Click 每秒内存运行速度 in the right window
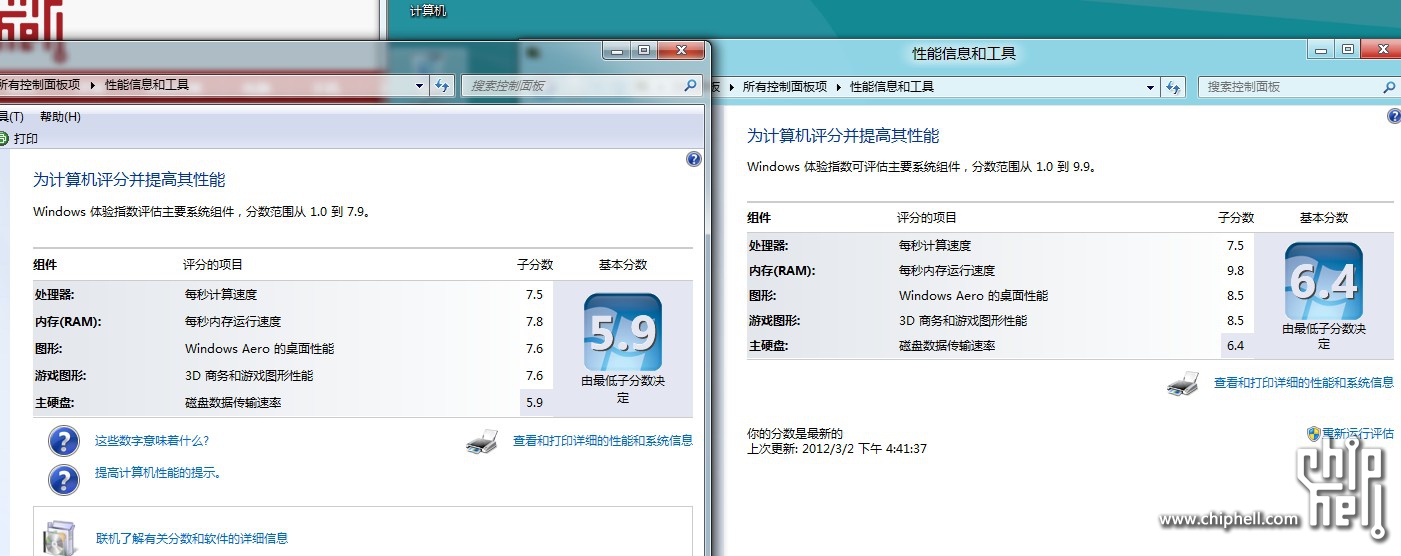 tap(947, 271)
